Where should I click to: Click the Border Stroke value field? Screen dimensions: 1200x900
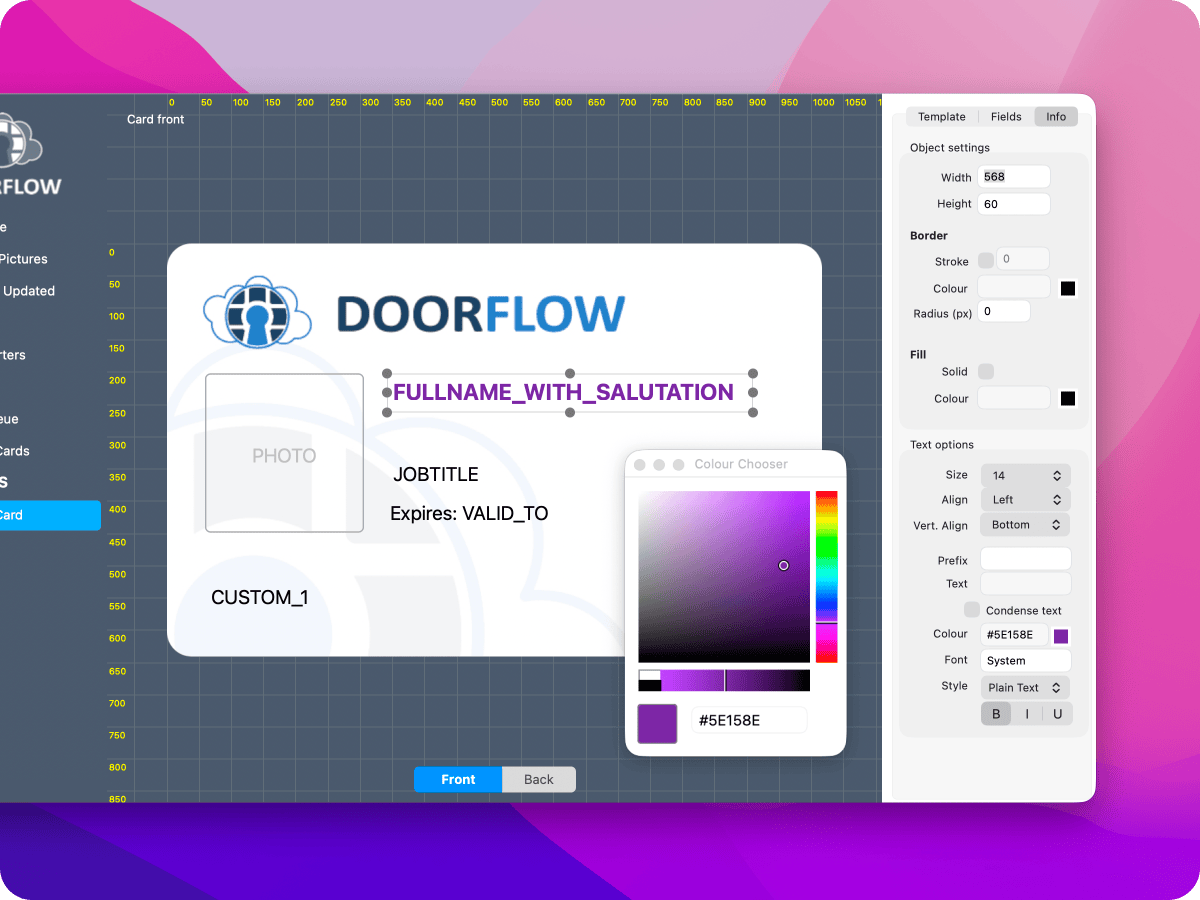click(x=1022, y=259)
